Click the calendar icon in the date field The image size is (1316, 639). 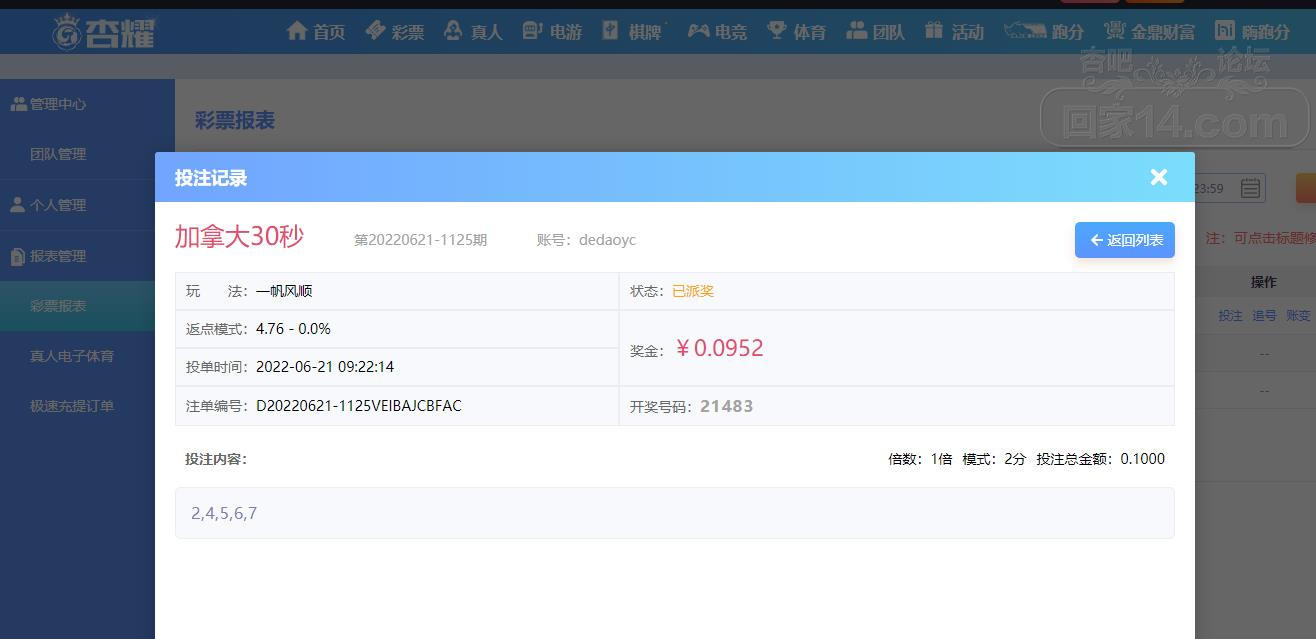[x=1250, y=188]
